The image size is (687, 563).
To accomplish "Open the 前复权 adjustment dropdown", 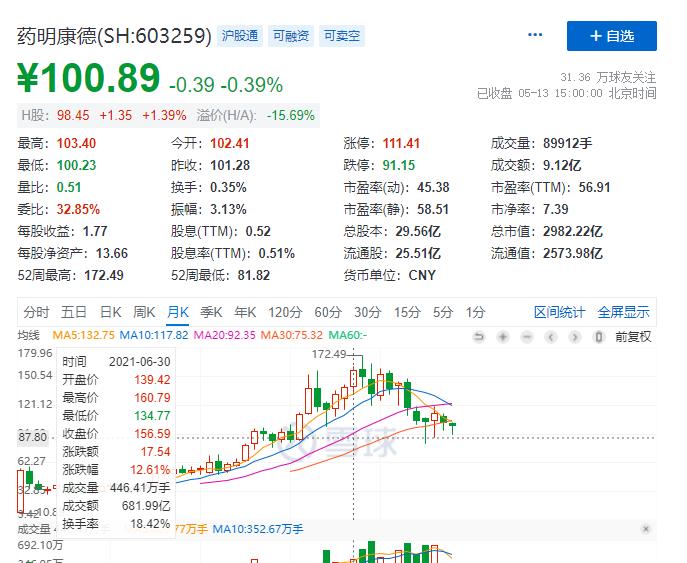I will tap(633, 336).
